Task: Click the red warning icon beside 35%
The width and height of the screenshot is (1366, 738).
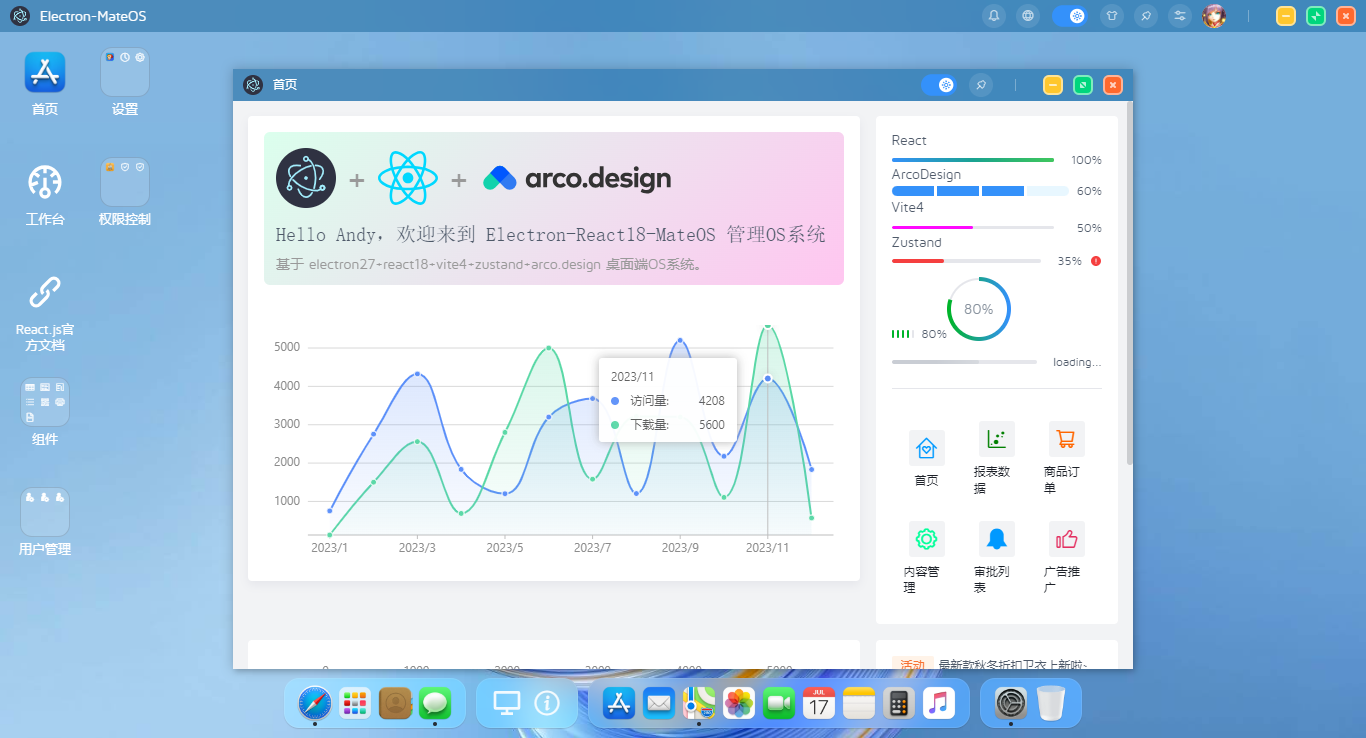Action: [x=1096, y=261]
